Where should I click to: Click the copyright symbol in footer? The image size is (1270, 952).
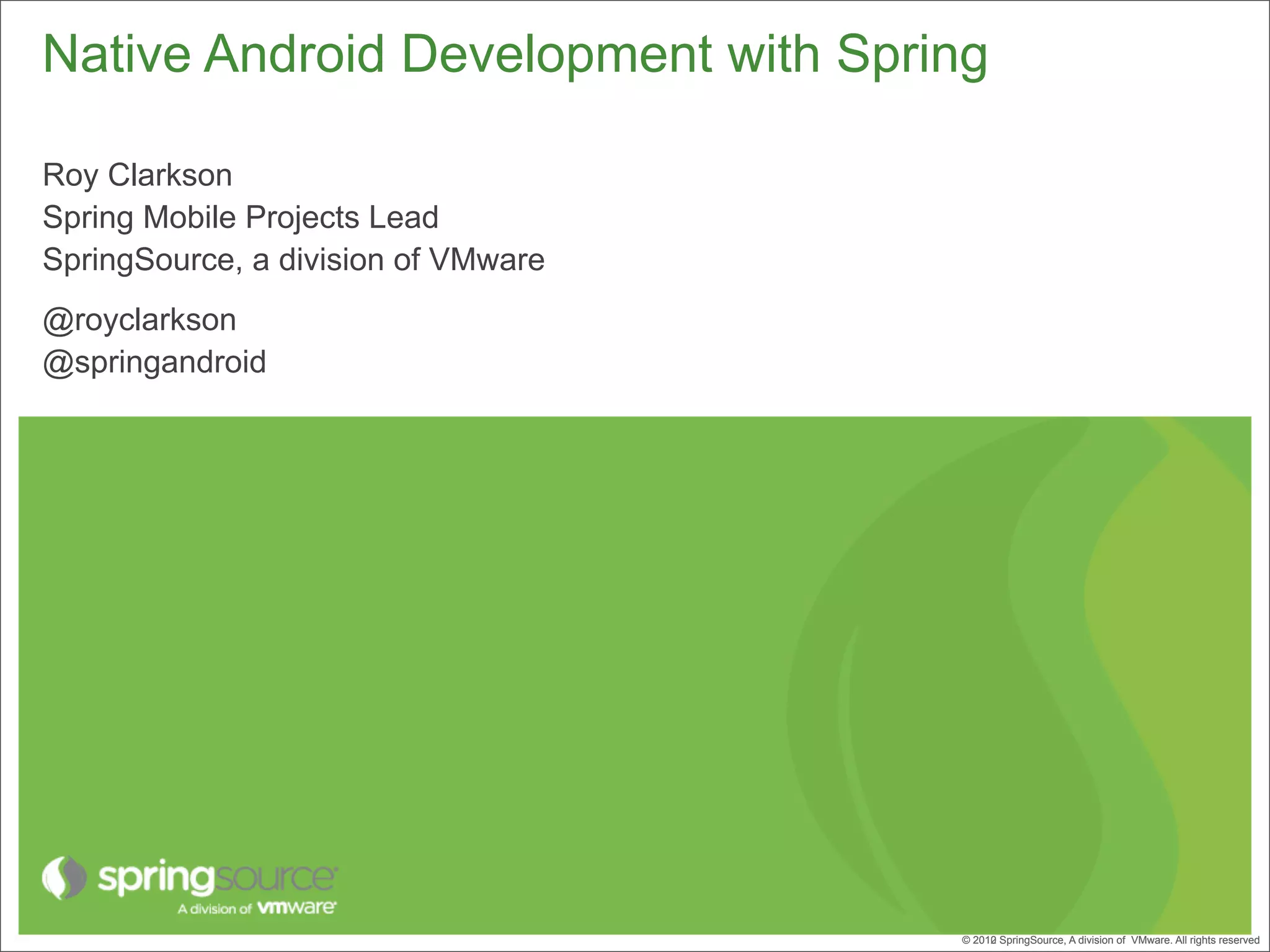click(x=966, y=940)
